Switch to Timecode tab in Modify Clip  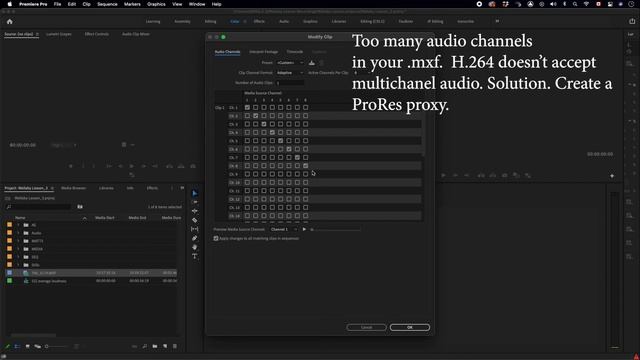295,52
